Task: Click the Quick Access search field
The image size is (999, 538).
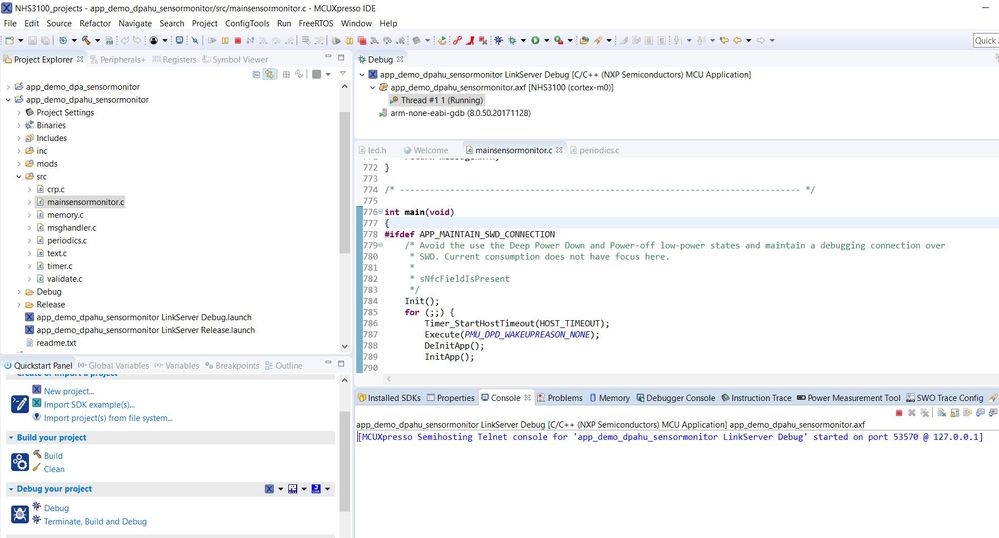Action: (986, 40)
